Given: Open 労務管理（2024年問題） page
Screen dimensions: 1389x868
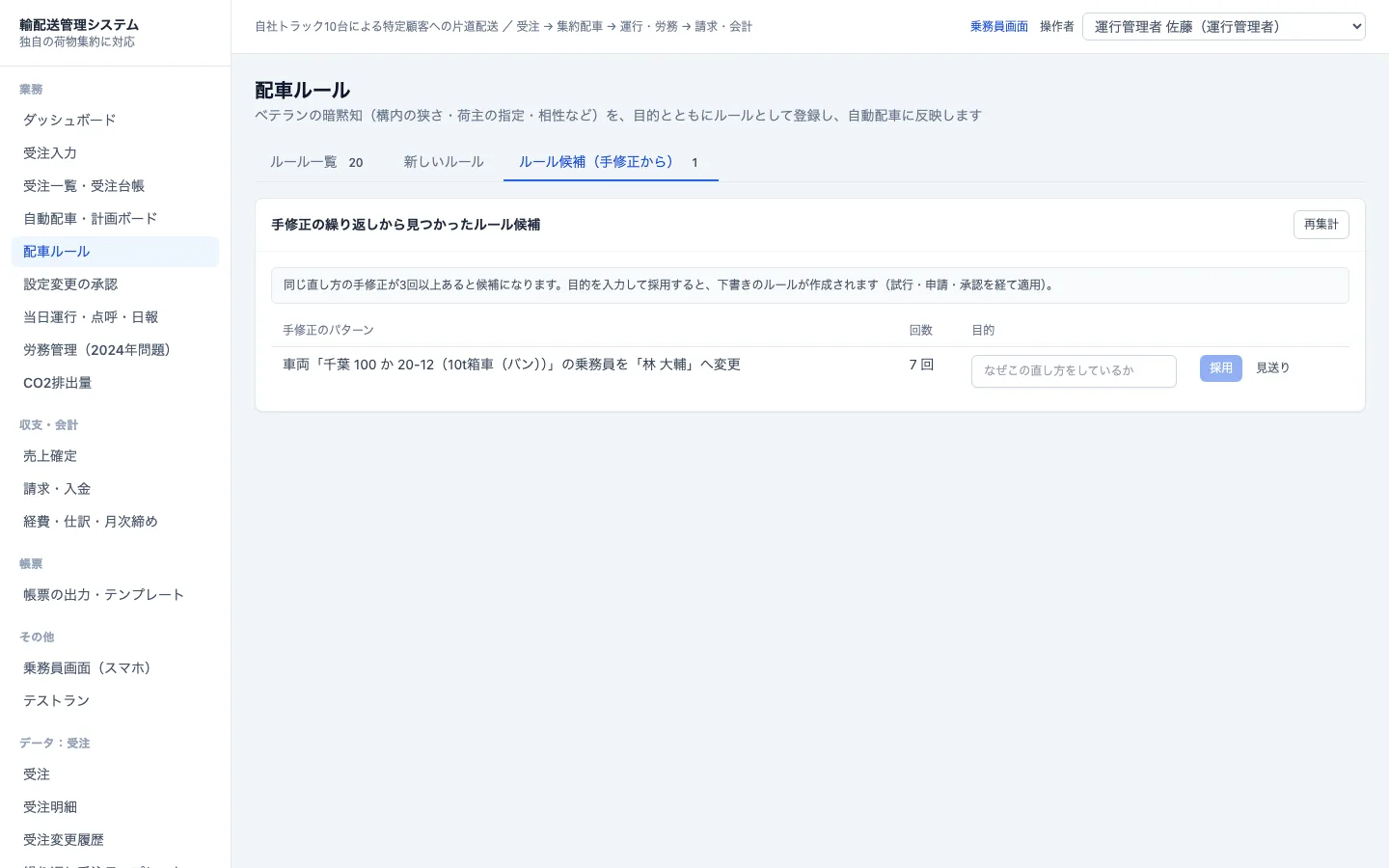Looking at the screenshot, I should [115, 350].
